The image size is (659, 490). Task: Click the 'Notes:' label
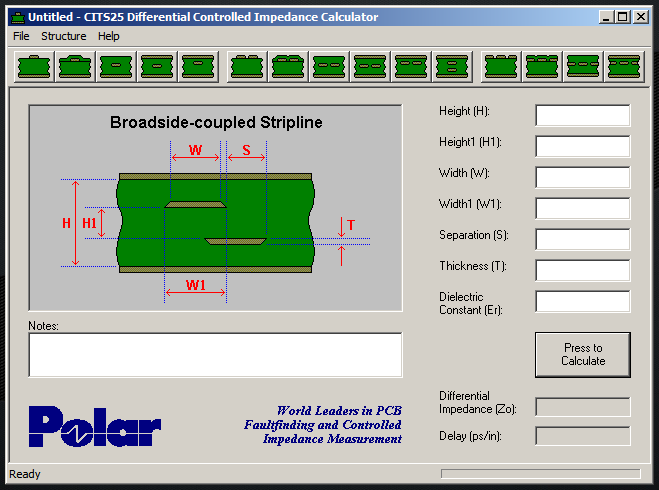(43, 326)
